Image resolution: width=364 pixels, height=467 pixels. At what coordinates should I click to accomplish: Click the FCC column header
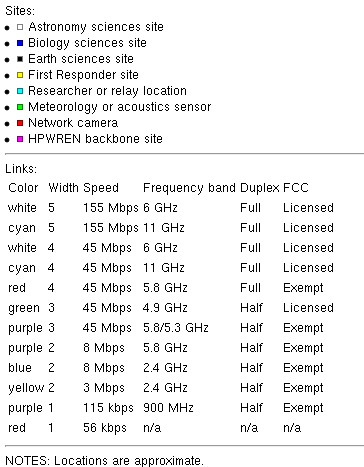coord(296,188)
